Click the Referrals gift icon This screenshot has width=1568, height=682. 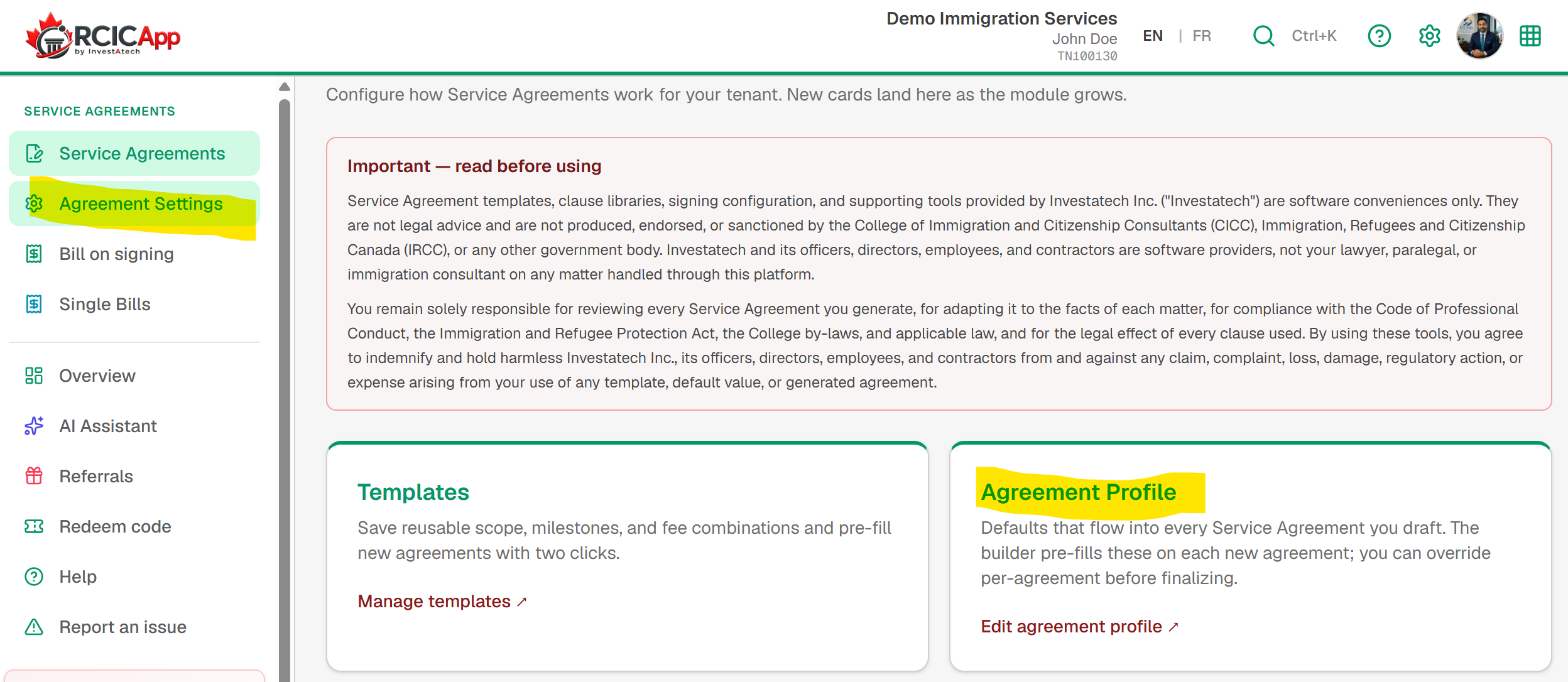34,476
